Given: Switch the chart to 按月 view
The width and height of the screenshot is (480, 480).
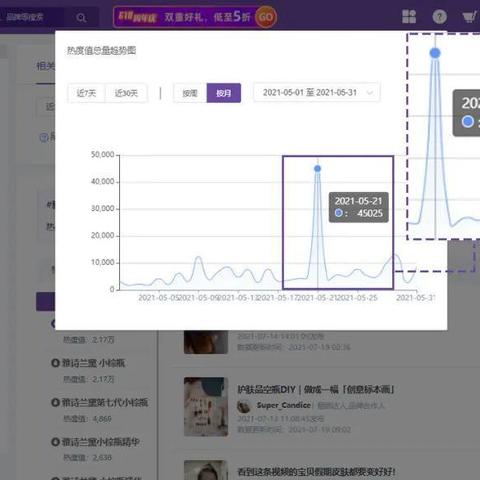Looking at the screenshot, I should pos(224,93).
